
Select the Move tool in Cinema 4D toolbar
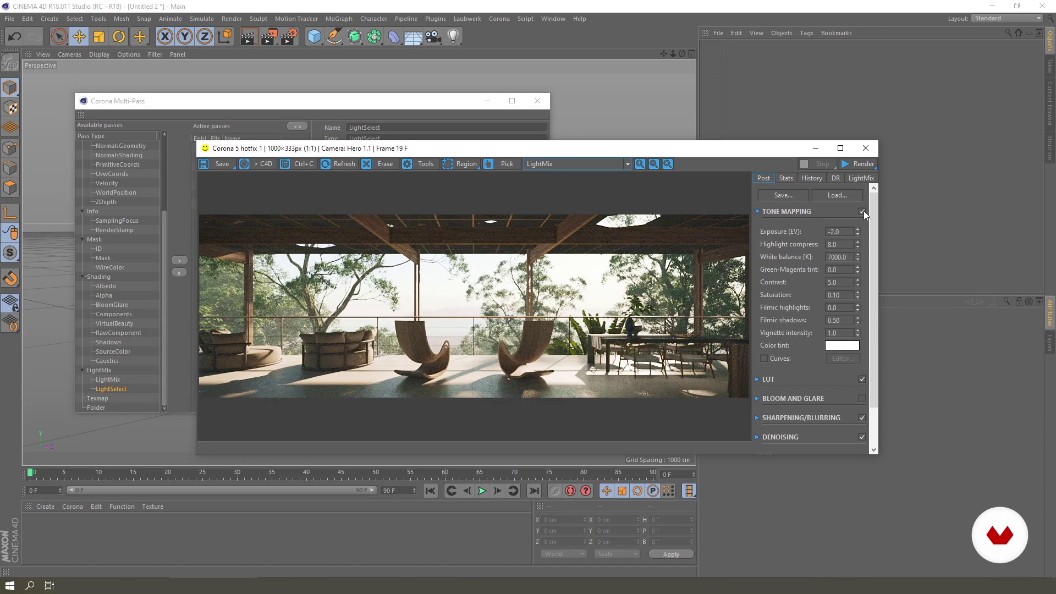pyautogui.click(x=78, y=37)
